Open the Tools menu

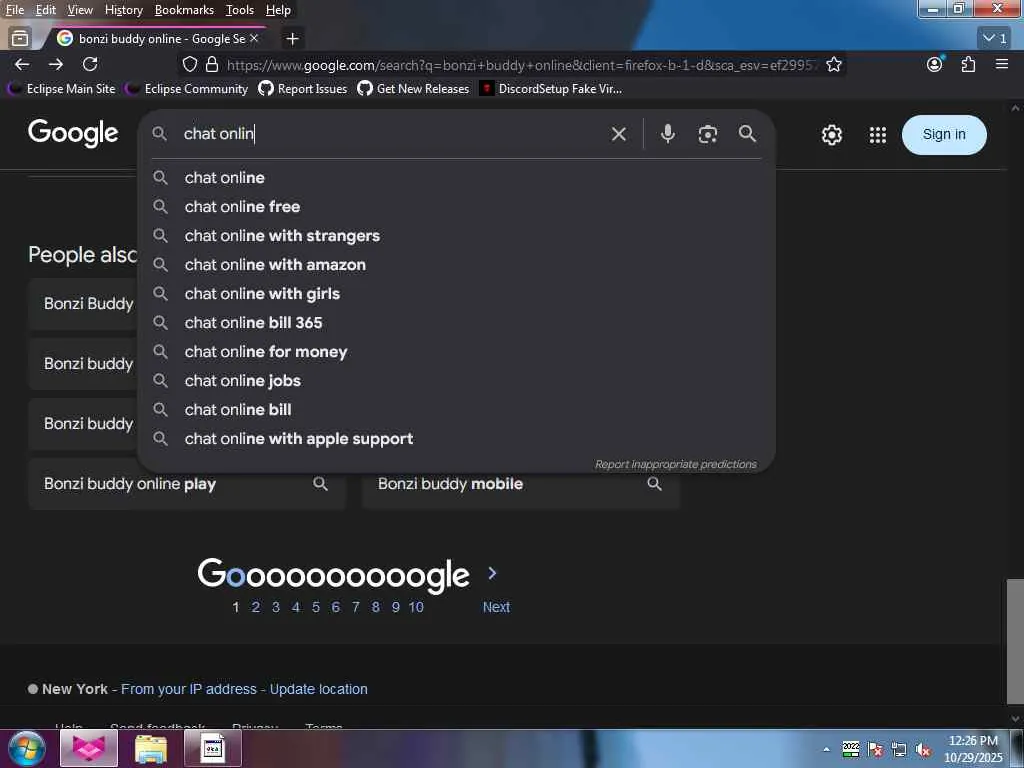tap(240, 10)
